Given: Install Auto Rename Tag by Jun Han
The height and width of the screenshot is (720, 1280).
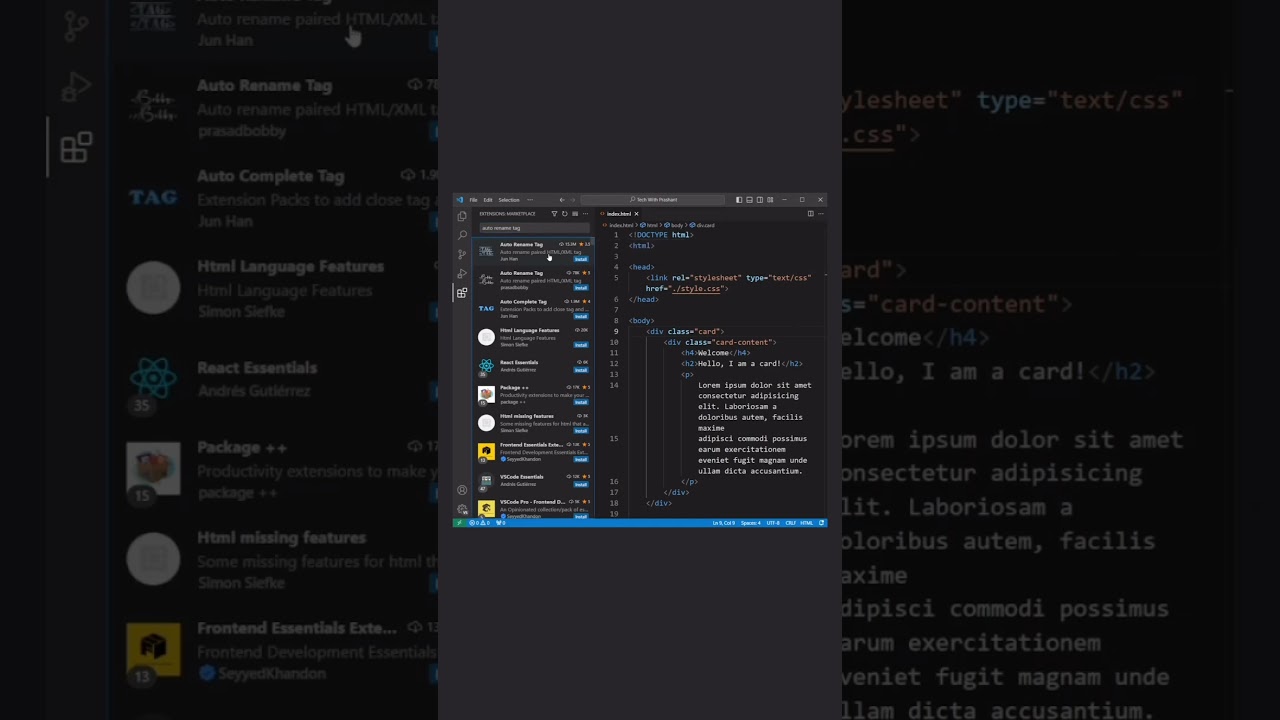Looking at the screenshot, I should [x=581, y=259].
